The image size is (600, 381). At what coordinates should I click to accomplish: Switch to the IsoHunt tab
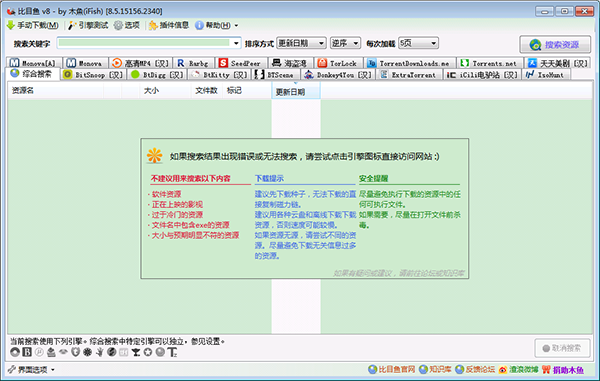click(x=546, y=75)
